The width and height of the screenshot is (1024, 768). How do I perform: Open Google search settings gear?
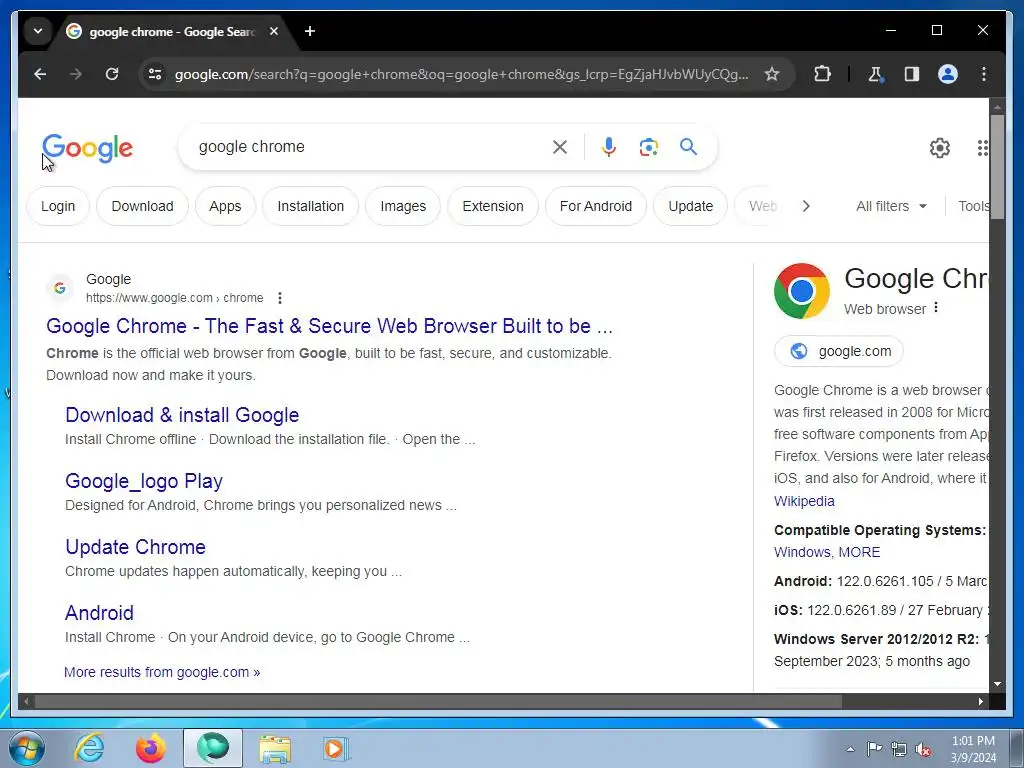coord(940,148)
